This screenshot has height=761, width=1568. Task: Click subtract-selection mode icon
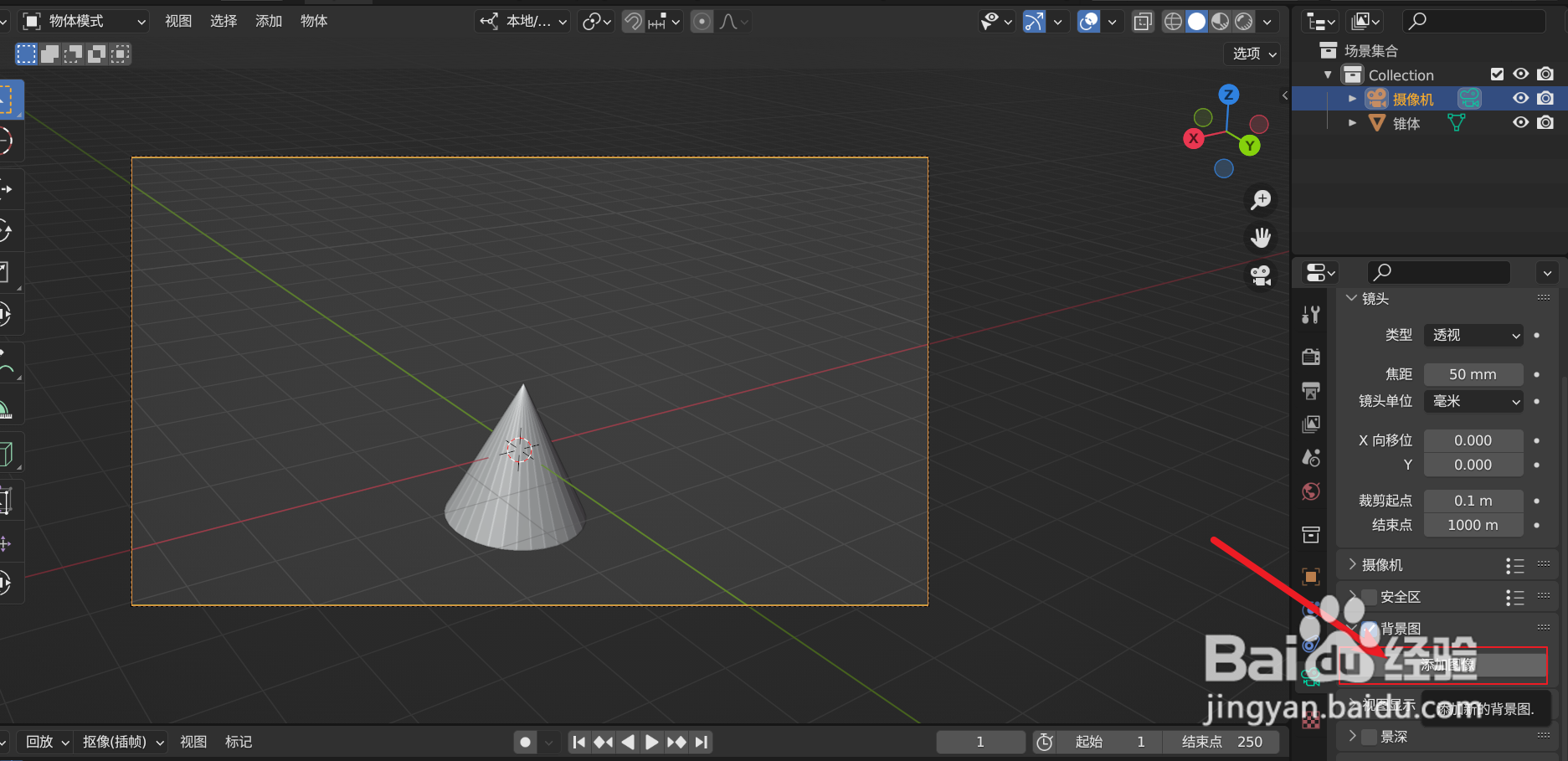tap(74, 54)
